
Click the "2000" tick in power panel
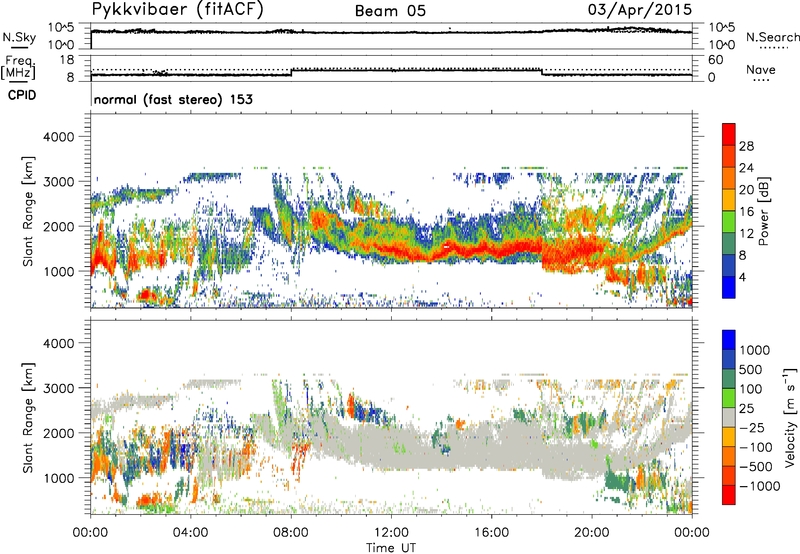58,226
